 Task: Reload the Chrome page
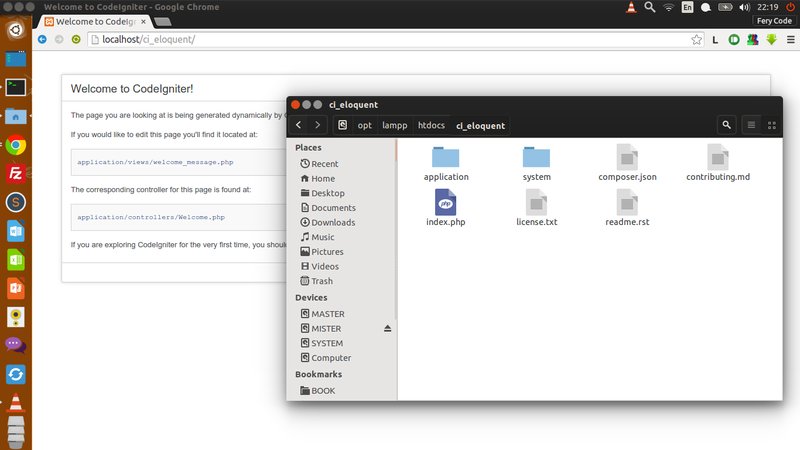[x=76, y=40]
